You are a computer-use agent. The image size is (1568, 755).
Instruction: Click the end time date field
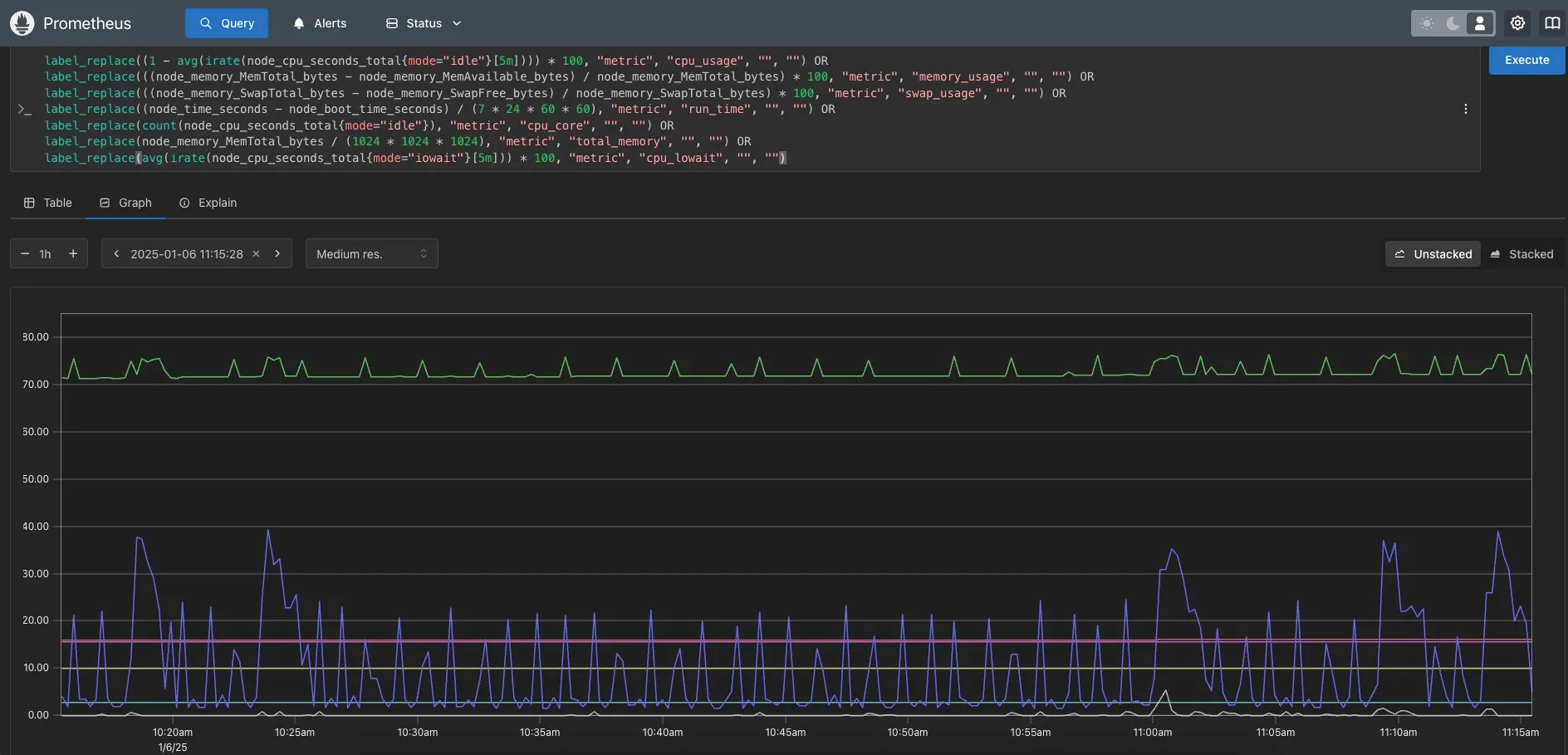click(187, 254)
